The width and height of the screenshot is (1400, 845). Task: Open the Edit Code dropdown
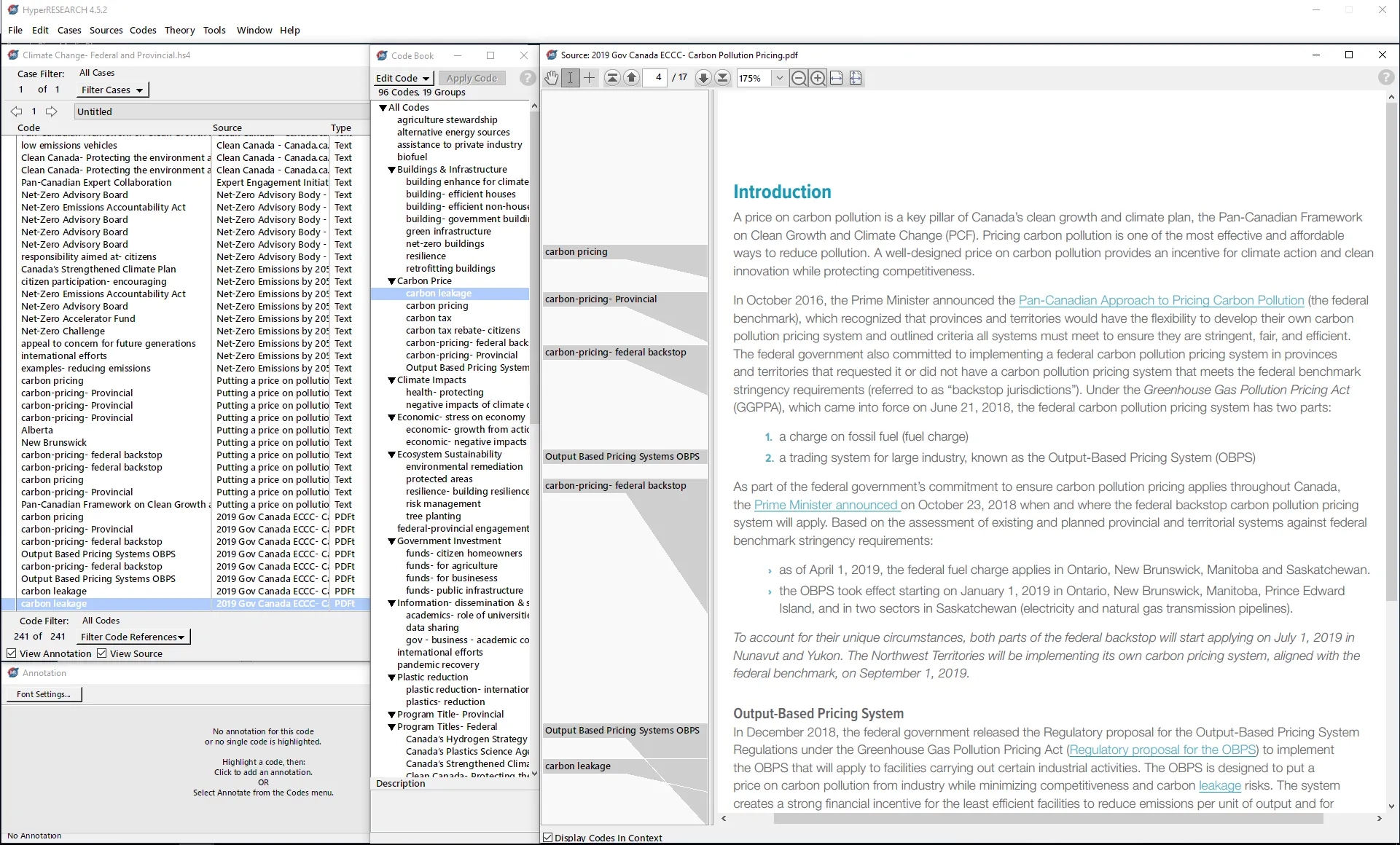coord(402,78)
